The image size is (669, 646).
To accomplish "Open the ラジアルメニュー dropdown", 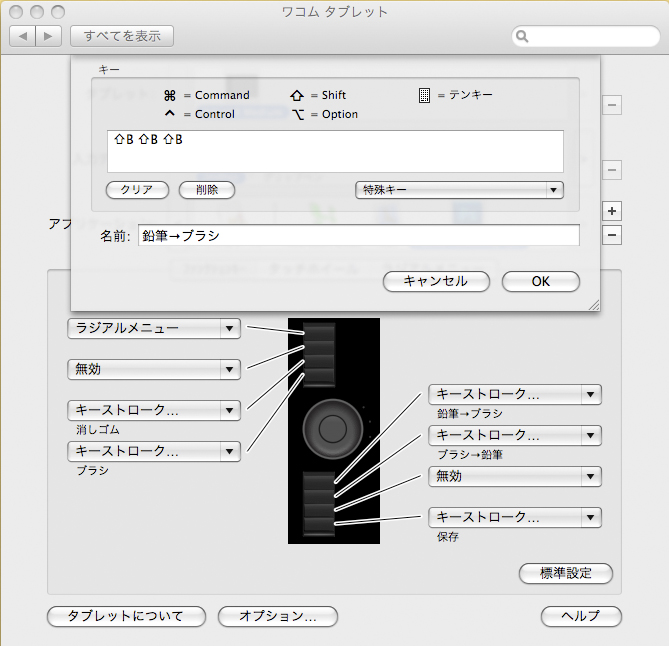I will pyautogui.click(x=154, y=328).
